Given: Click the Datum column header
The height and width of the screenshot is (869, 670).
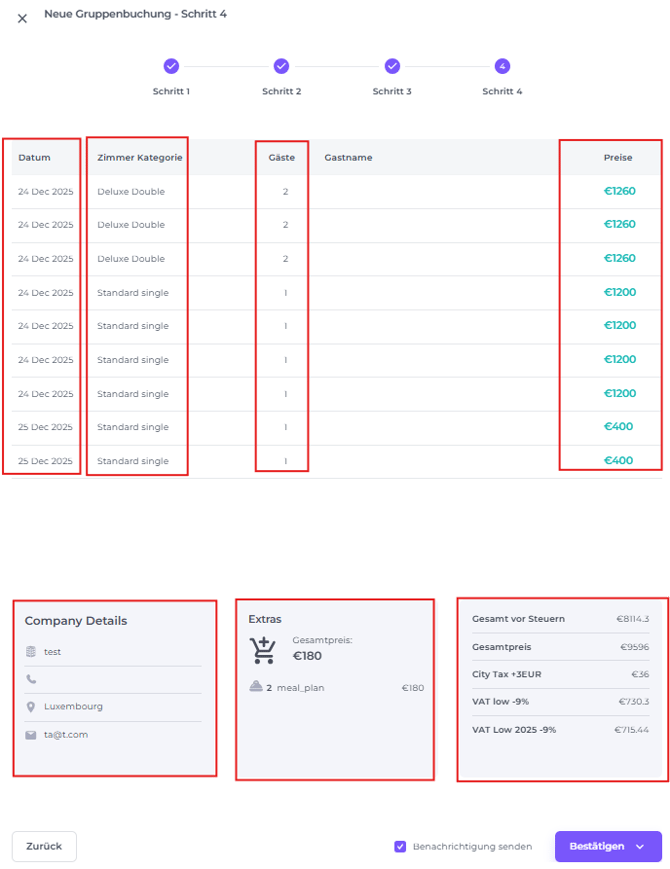Looking at the screenshot, I should [x=34, y=158].
